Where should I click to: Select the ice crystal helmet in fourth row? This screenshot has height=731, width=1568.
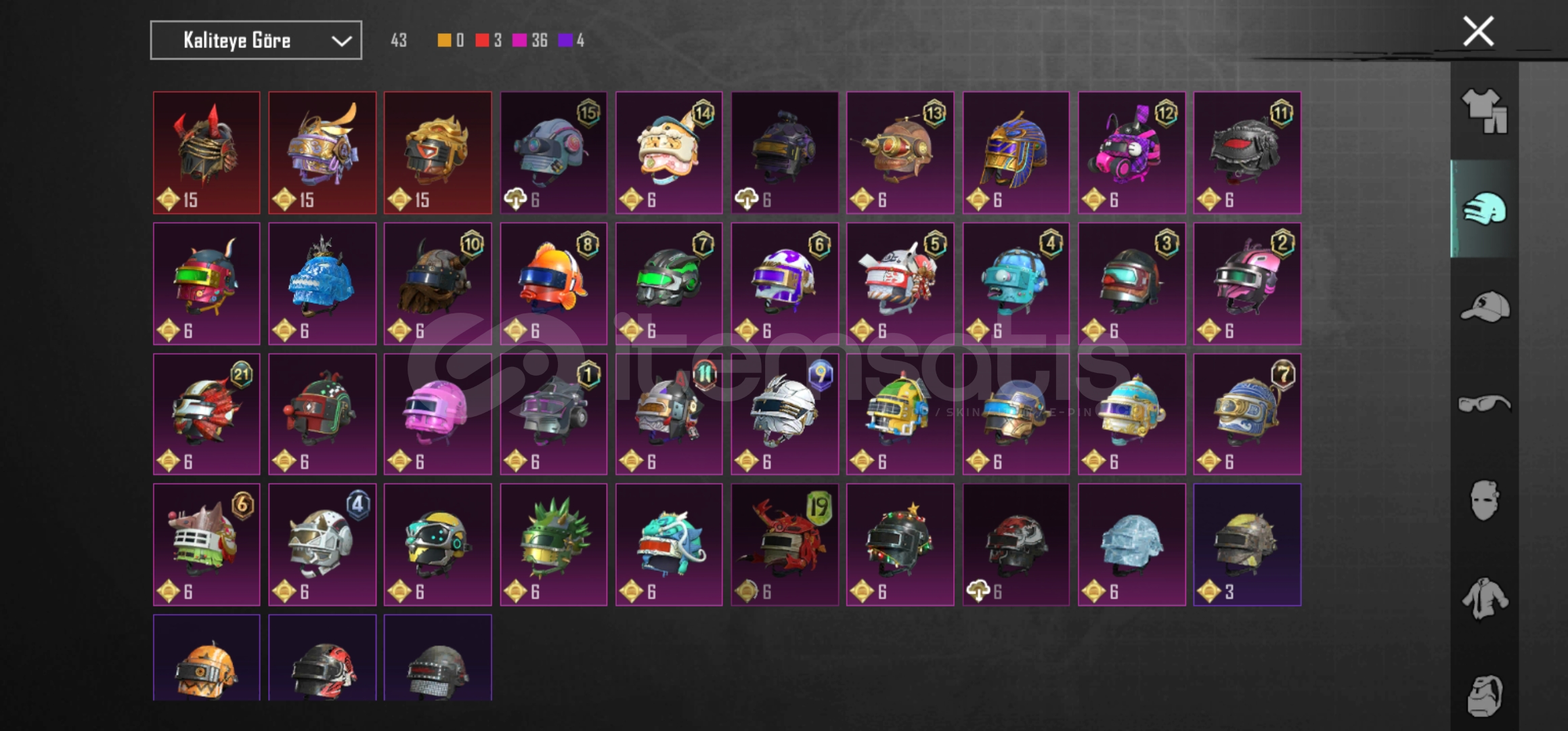coord(1131,544)
